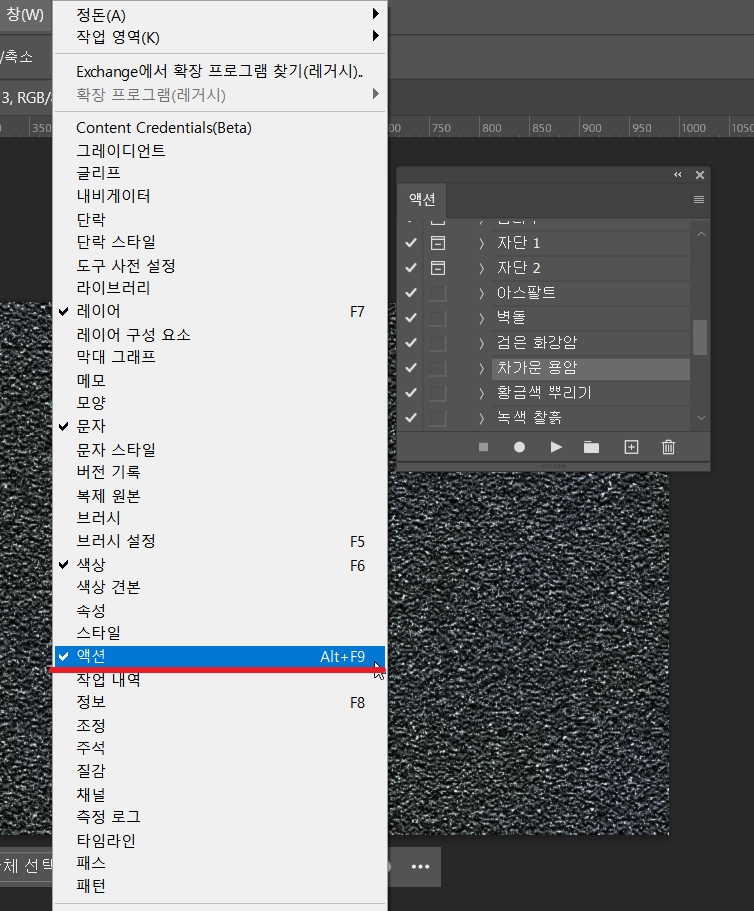
Task: Click the stop recording button in Actions panel
Action: pos(483,447)
